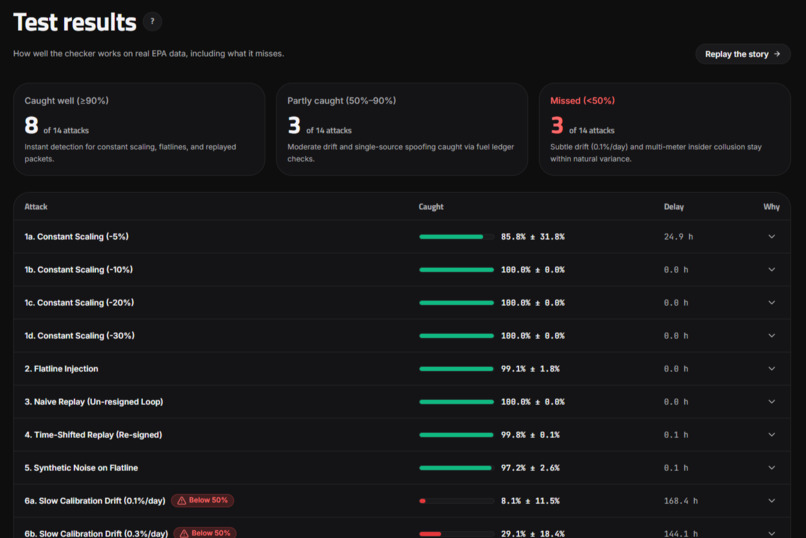Image resolution: width=806 pixels, height=538 pixels.
Task: Select the 5. Synthetic Noise on Flatline name
Action: pyautogui.click(x=81, y=468)
